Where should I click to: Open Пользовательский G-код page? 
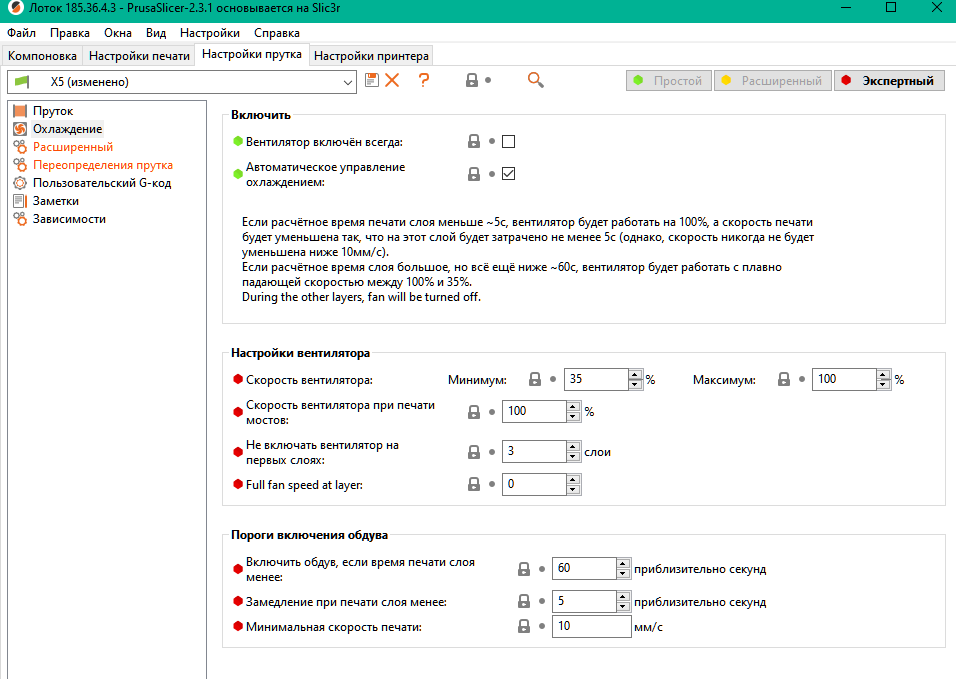pos(102,183)
